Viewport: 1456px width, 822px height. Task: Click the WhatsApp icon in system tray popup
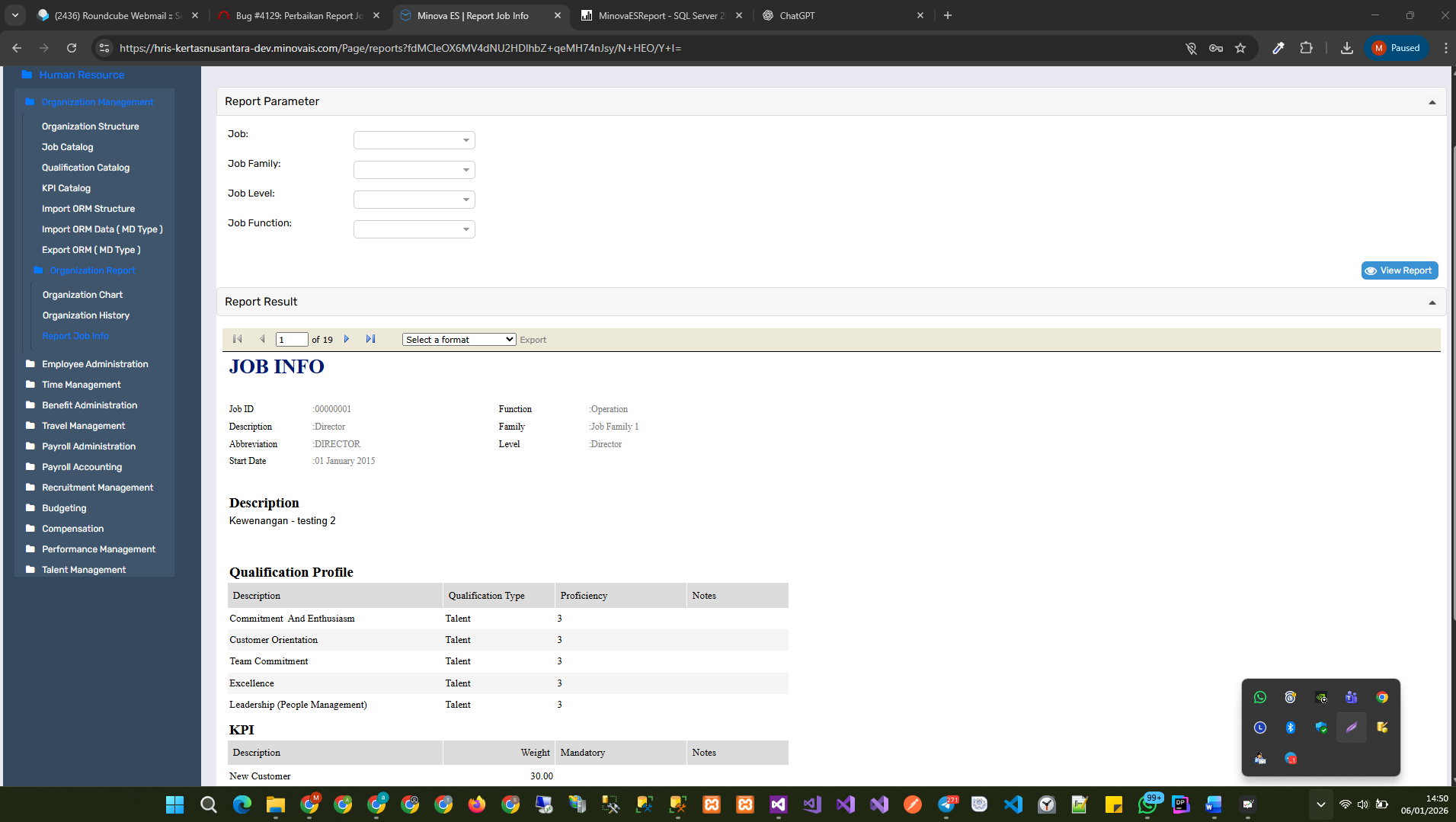[x=1259, y=697]
